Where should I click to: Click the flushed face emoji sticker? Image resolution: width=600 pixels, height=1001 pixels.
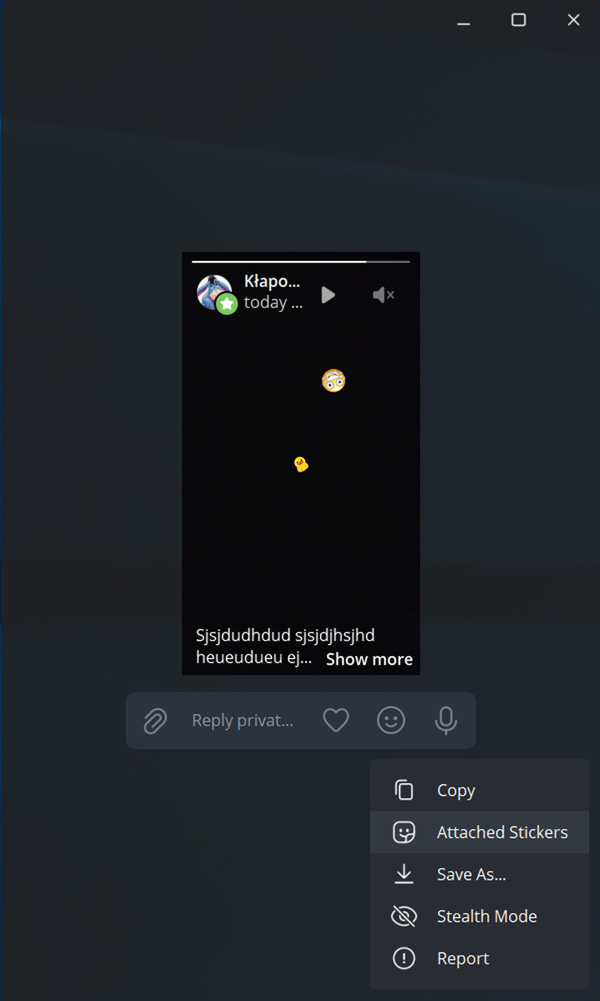click(333, 380)
